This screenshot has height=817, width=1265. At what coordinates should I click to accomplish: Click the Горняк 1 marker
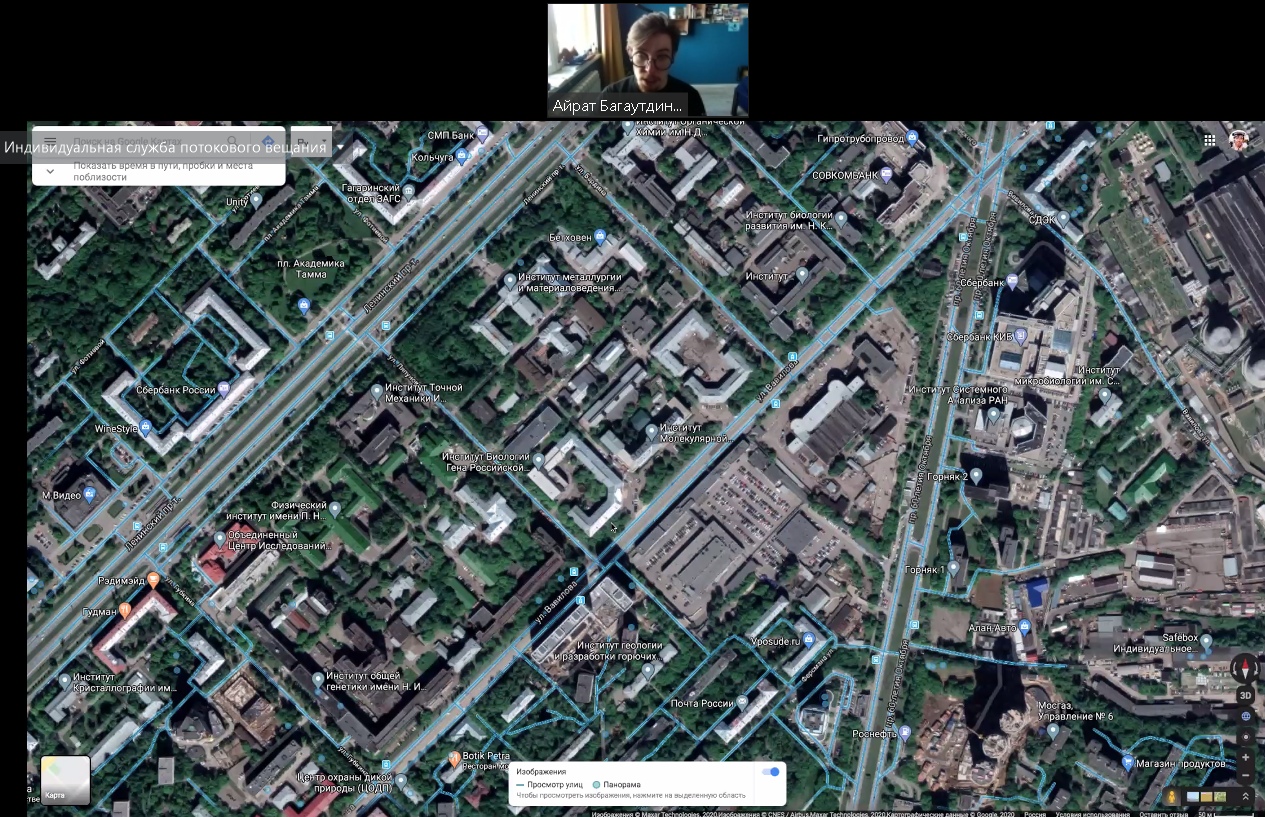tap(953, 569)
